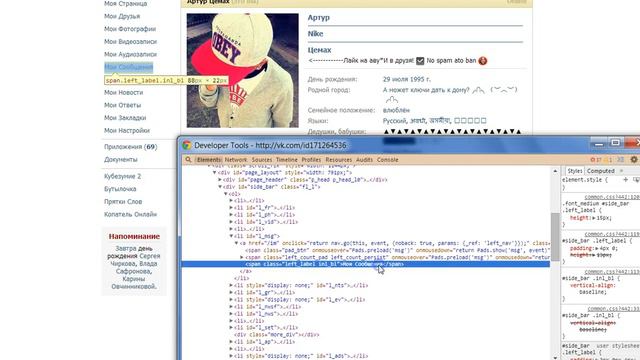Expand the li#l_gr node
The height and width of the screenshot is (360, 640).
coord(231,293)
